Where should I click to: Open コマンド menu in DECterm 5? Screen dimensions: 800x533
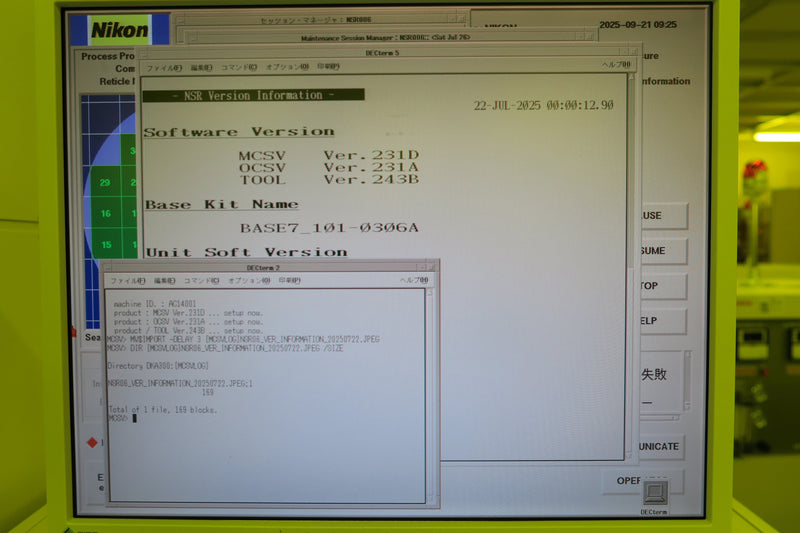[x=239, y=67]
